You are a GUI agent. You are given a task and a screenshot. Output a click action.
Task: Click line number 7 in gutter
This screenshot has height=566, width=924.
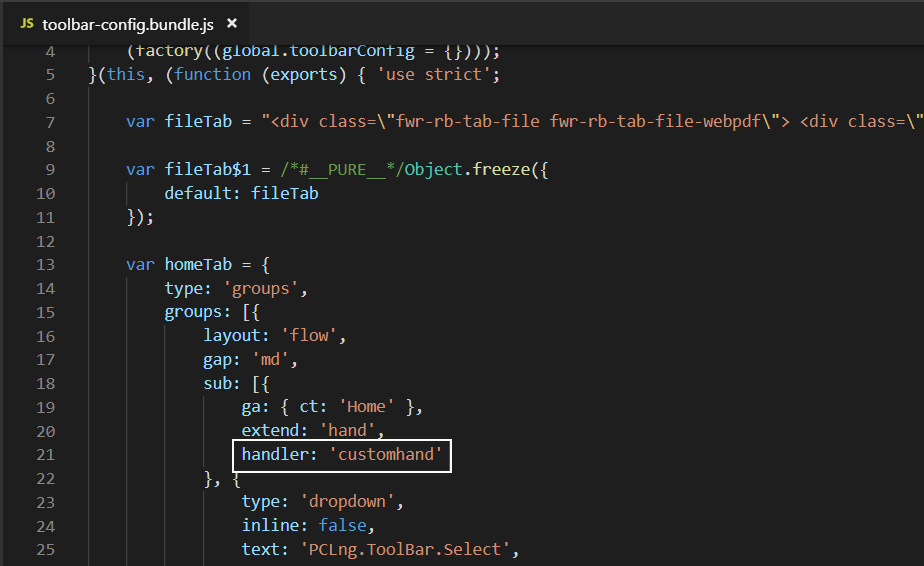point(50,123)
